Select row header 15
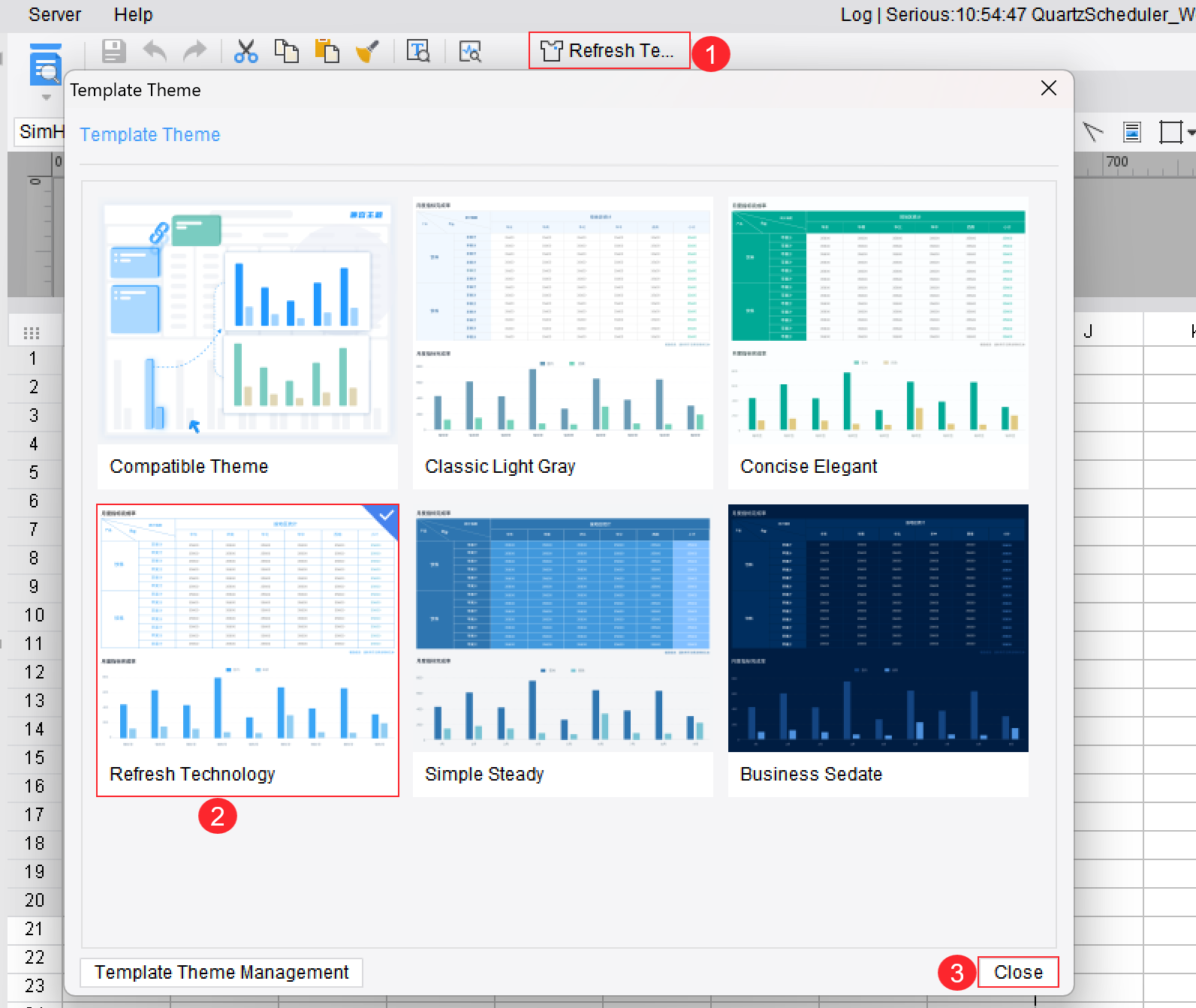1196x1008 pixels. pyautogui.click(x=33, y=758)
